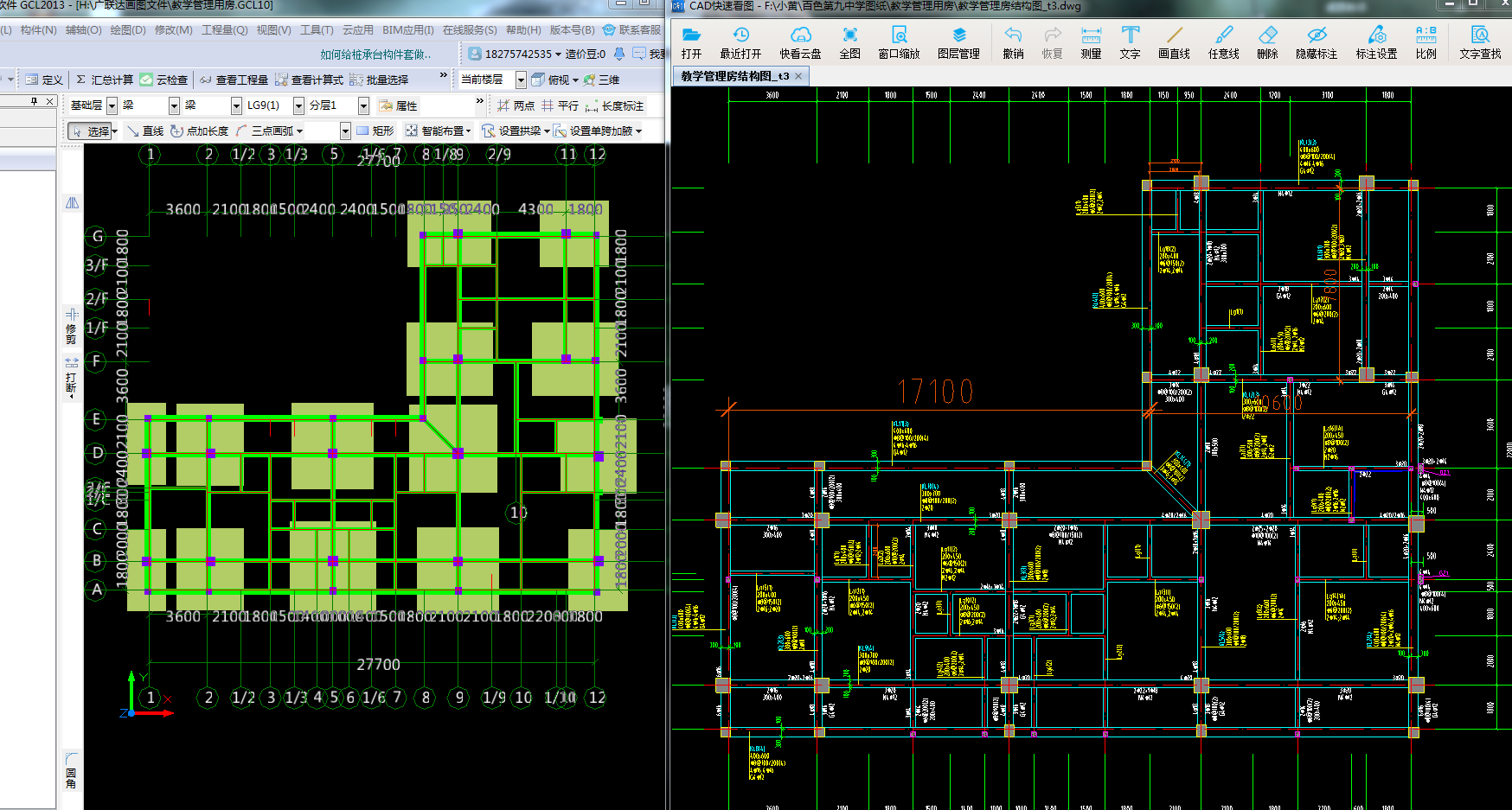Viewport: 1512px width, 810px height.
Task: Click the 定义 define button
Action: tap(44, 80)
